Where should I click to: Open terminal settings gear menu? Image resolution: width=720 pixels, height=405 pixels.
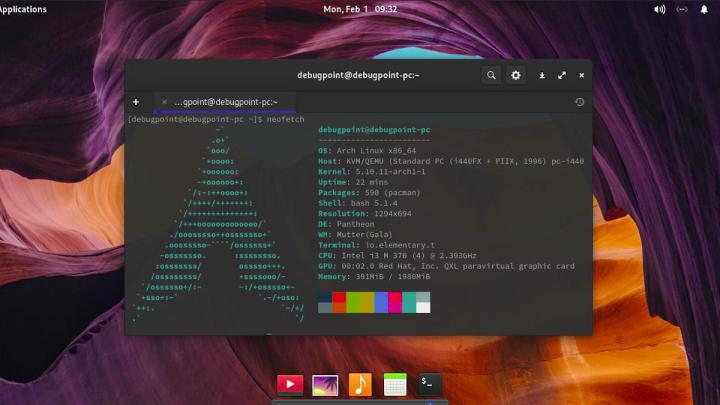(x=516, y=75)
